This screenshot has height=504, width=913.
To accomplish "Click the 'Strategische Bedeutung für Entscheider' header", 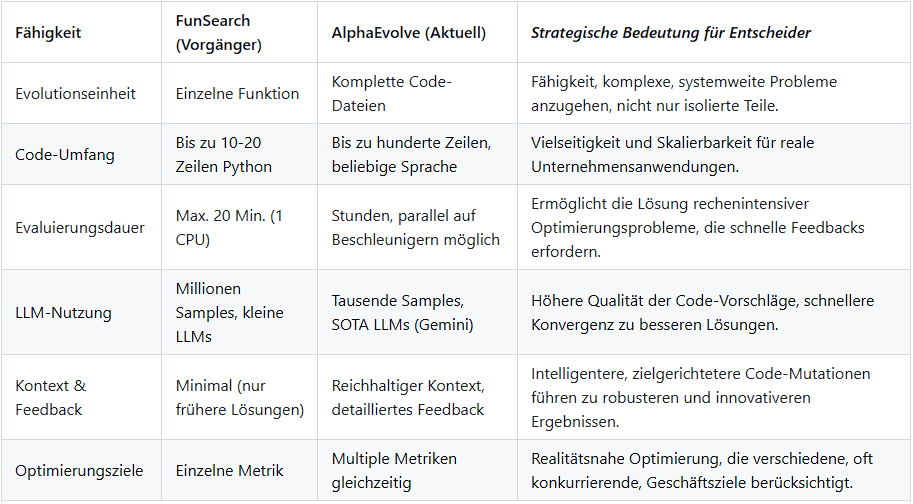I will point(670,33).
